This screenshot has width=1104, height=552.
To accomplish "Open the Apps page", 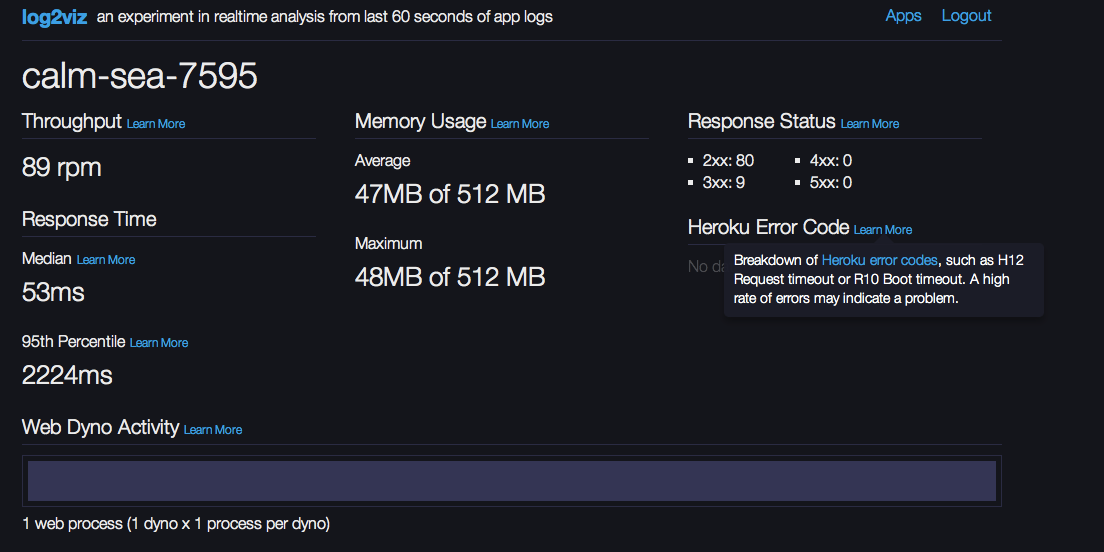I will tap(903, 16).
